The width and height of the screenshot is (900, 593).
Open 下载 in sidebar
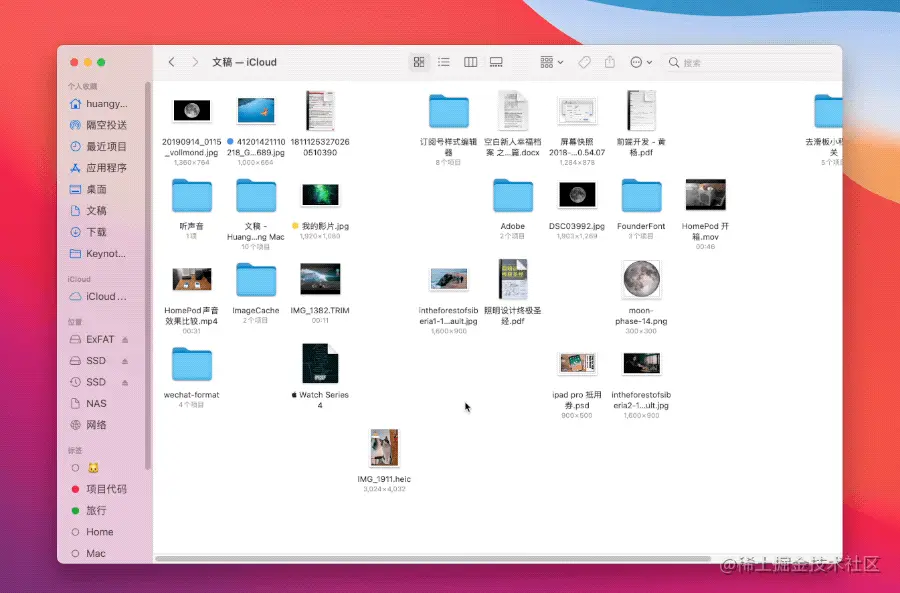pyautogui.click(x=98, y=232)
